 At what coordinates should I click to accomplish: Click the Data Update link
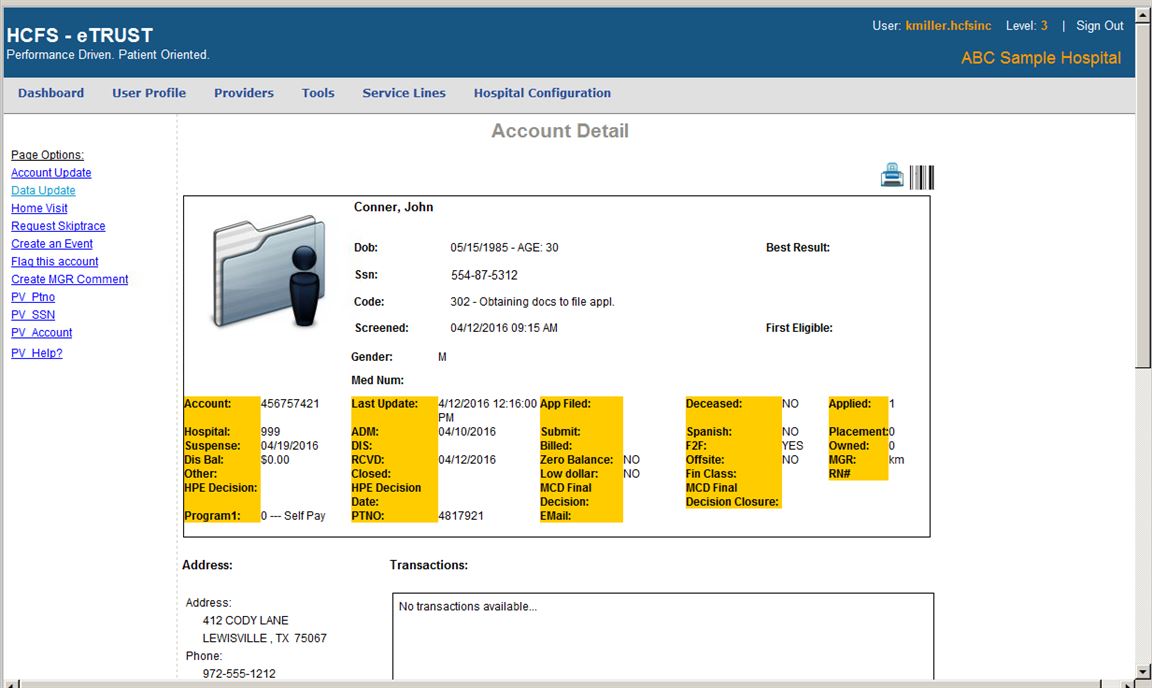point(43,191)
